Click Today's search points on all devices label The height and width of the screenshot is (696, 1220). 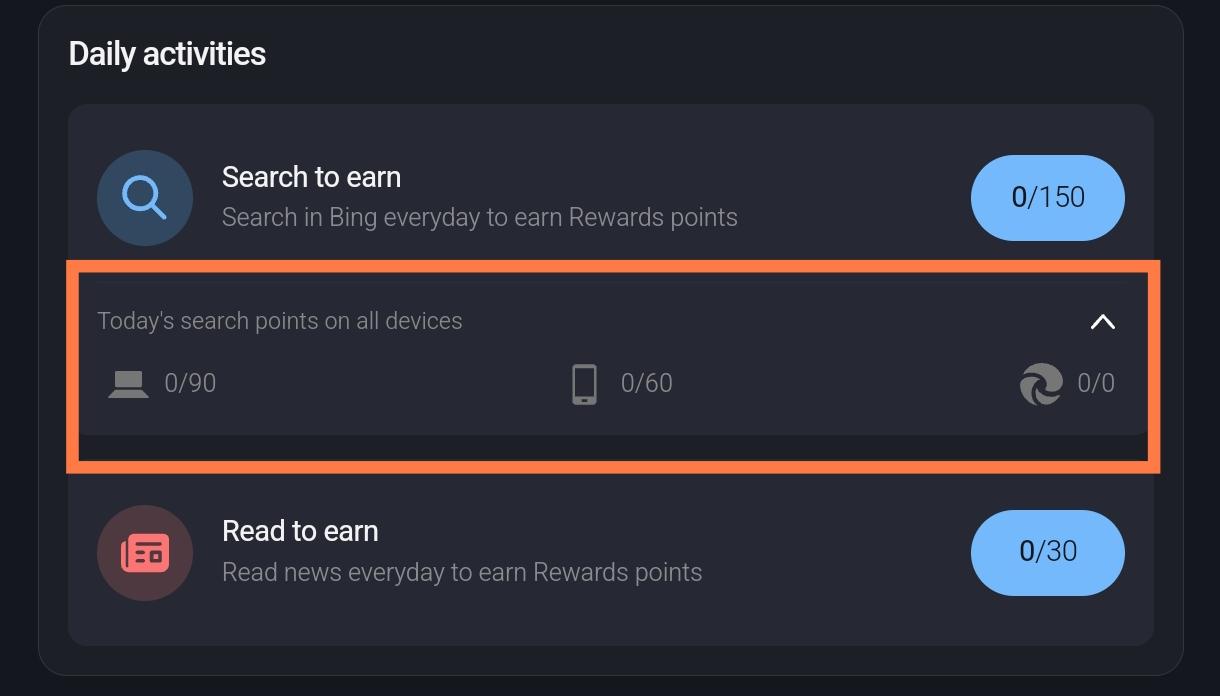pos(280,320)
